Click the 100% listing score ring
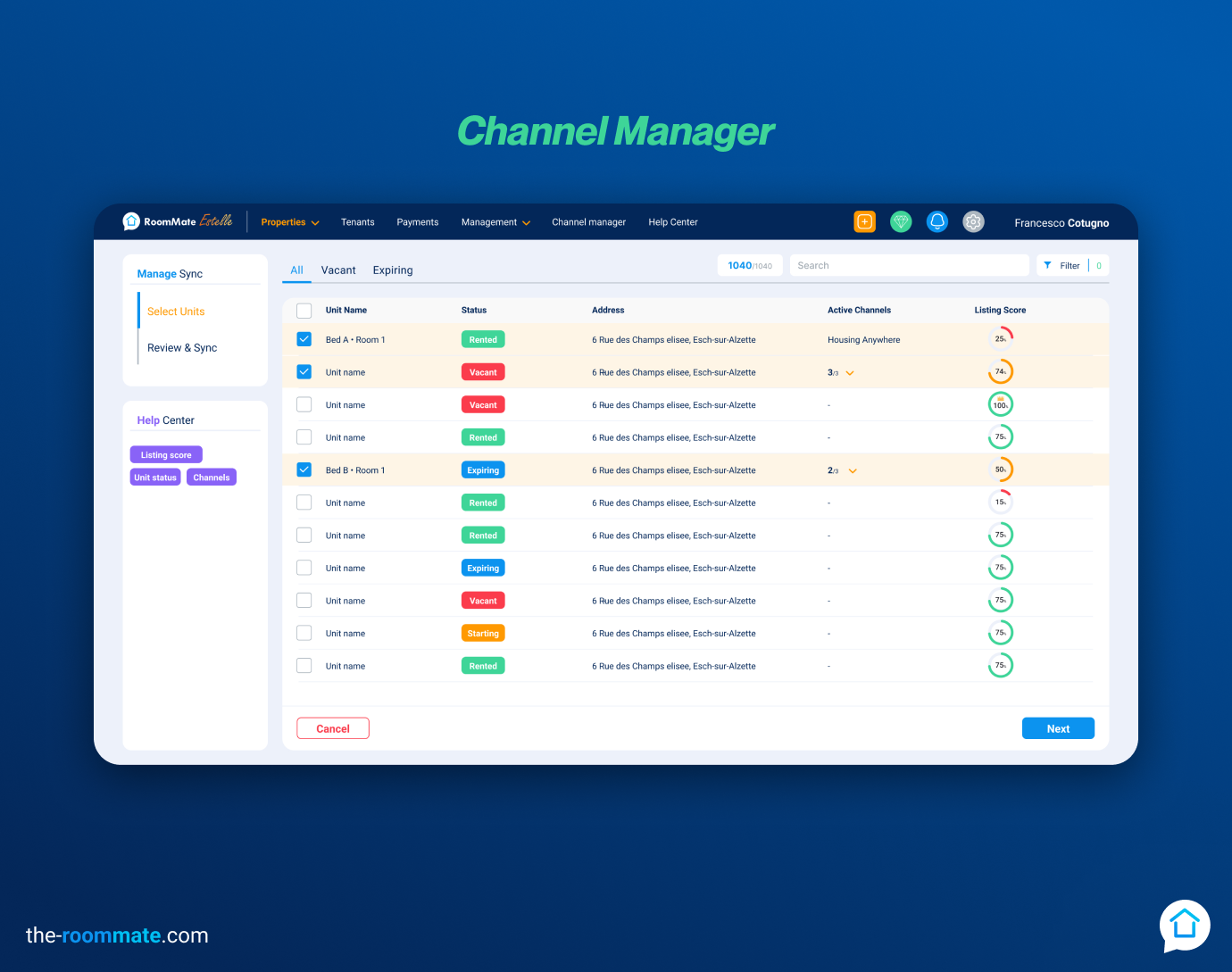The width and height of the screenshot is (1232, 972). pyautogui.click(x=1001, y=404)
